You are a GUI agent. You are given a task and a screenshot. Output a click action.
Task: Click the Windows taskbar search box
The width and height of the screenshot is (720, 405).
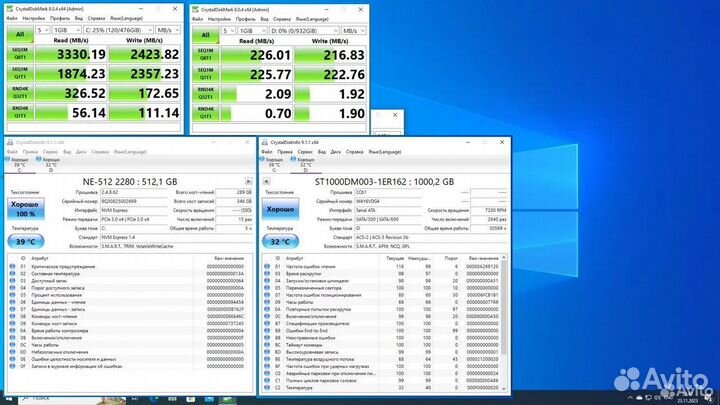pos(71,399)
